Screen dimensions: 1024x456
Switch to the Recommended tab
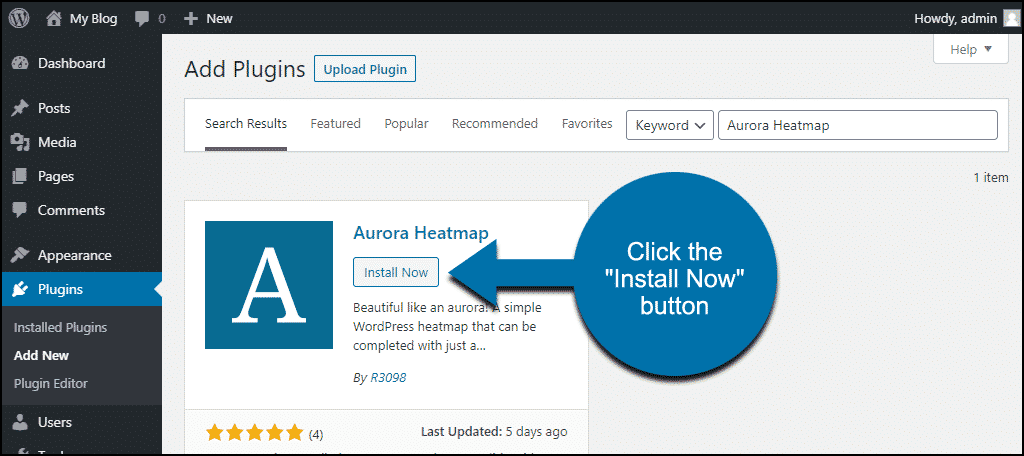tap(495, 123)
